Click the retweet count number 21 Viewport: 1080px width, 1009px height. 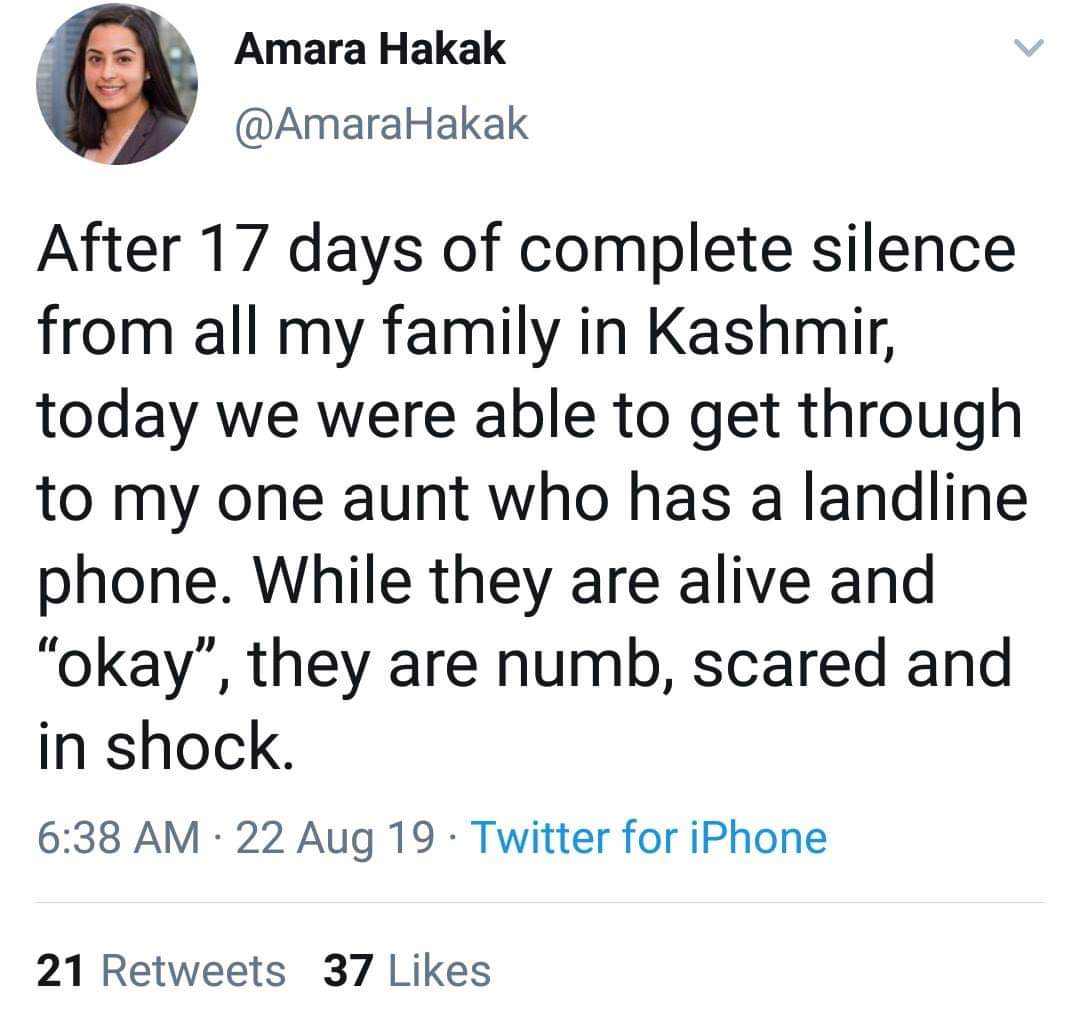pos(61,970)
